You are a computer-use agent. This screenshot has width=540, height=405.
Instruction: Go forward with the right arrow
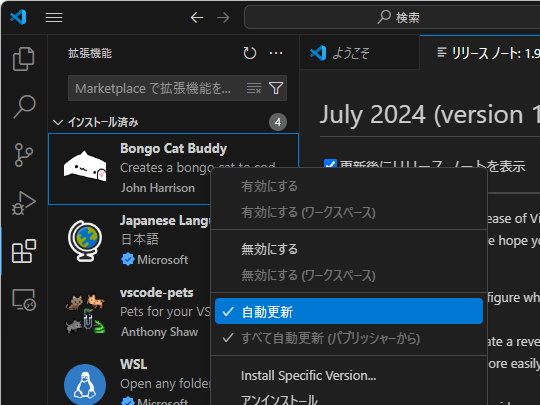(223, 17)
